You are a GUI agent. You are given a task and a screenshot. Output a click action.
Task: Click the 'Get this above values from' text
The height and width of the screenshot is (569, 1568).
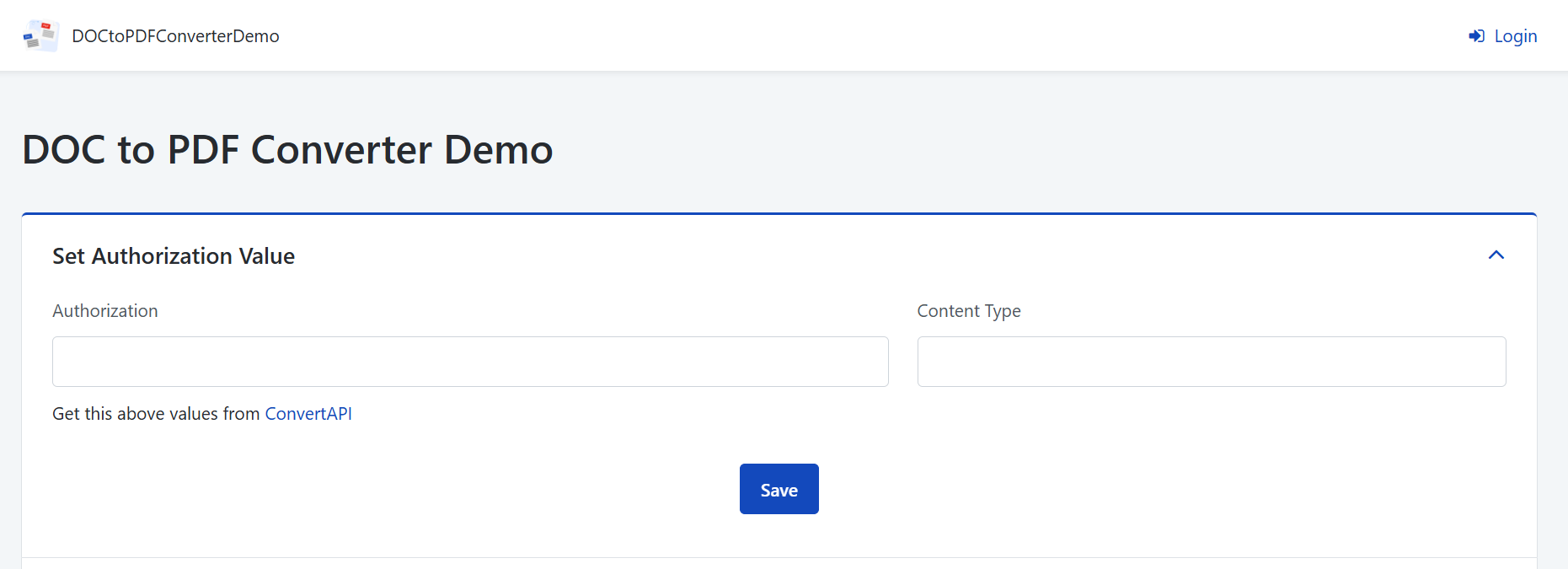156,414
